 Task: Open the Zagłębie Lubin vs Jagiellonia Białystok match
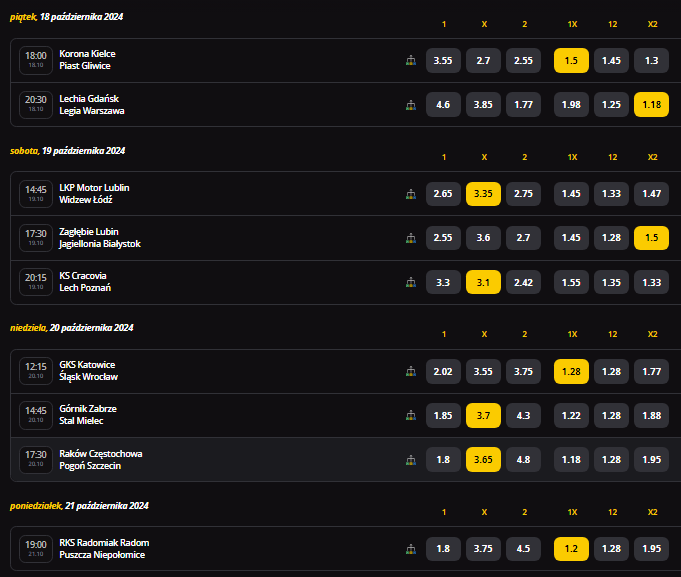click(100, 238)
